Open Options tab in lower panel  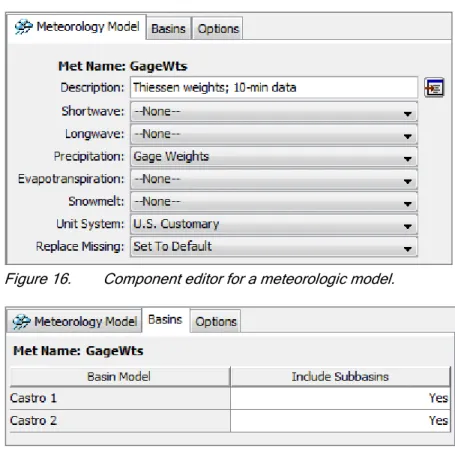coord(216,322)
